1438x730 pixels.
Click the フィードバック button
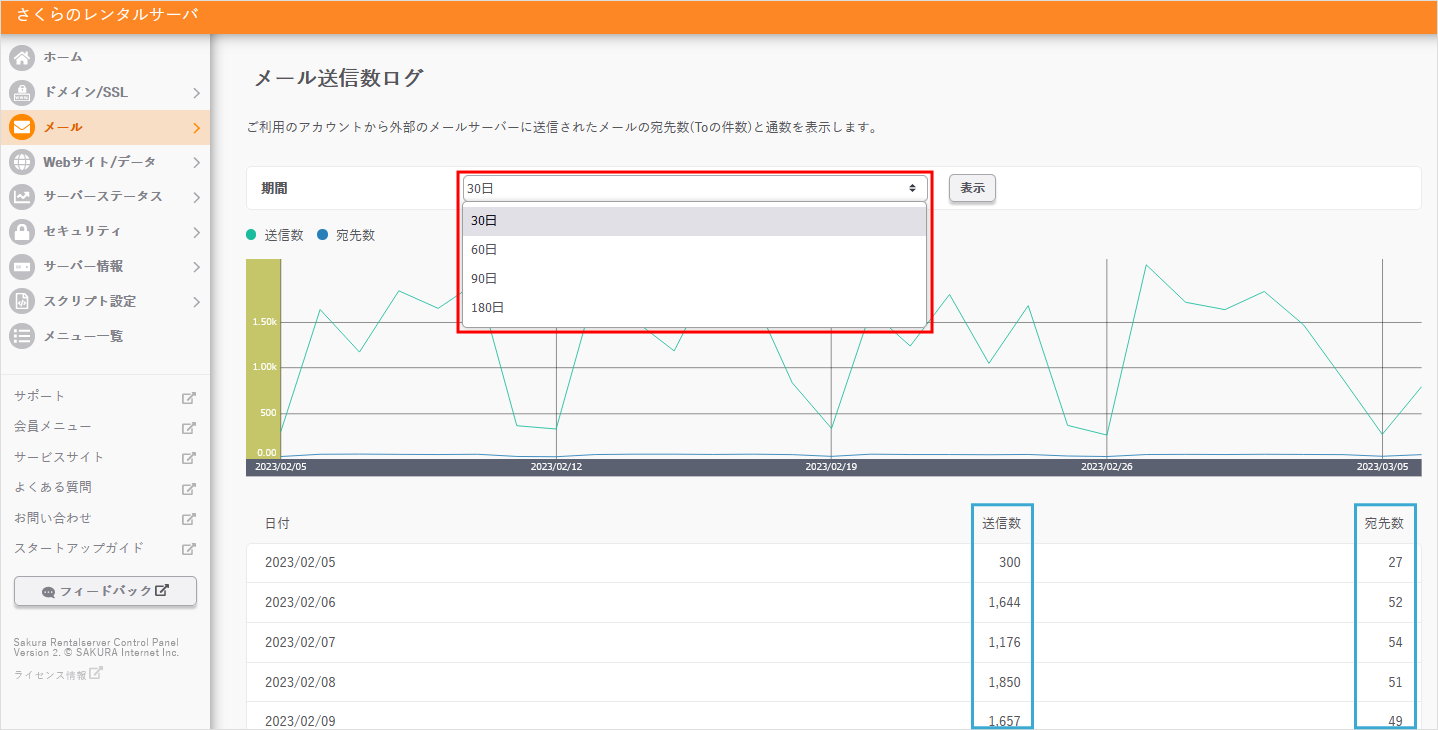104,591
